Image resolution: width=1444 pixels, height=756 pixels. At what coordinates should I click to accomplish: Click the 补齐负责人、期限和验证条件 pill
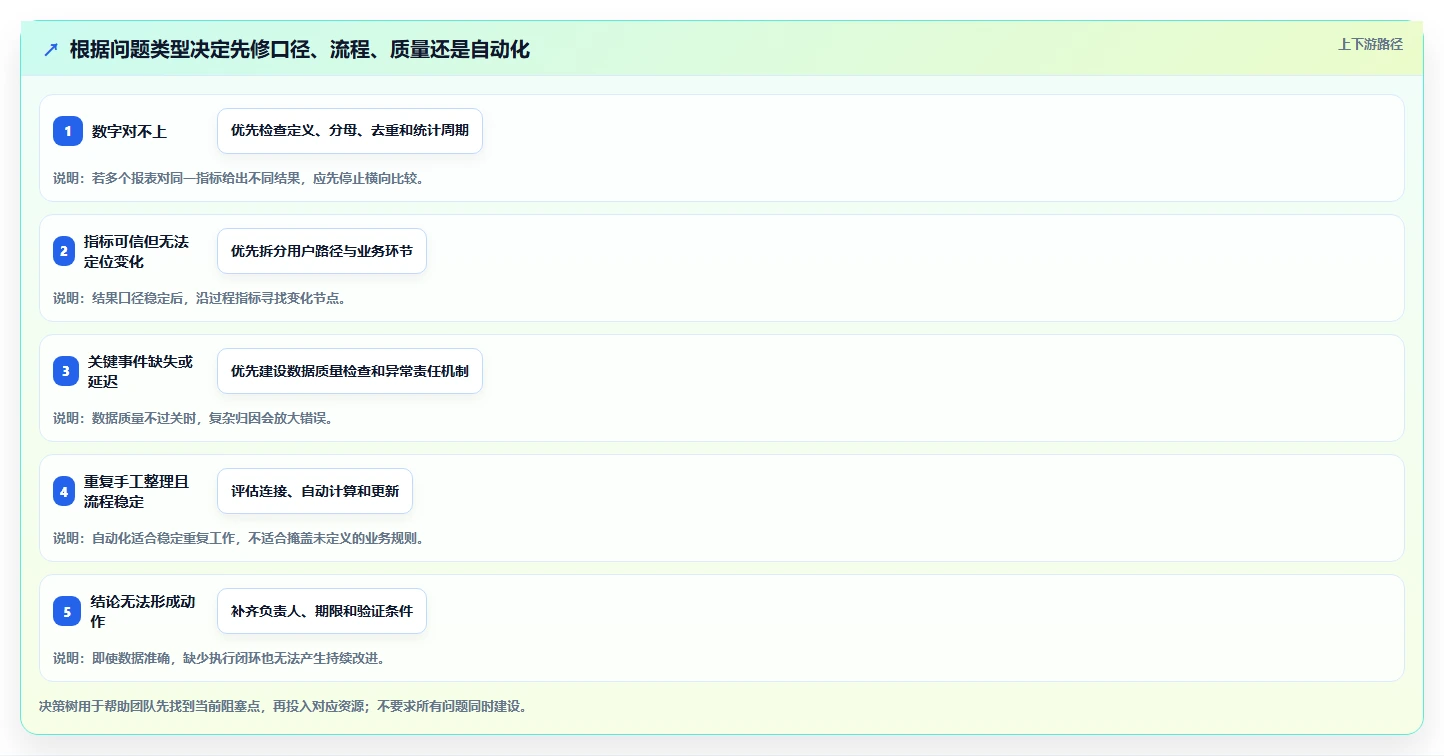click(322, 611)
